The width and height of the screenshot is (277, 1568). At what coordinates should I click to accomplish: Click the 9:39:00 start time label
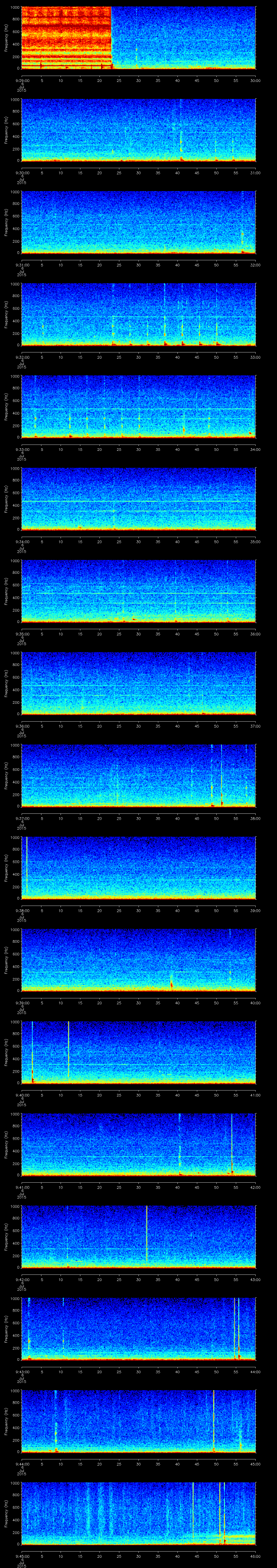[22, 1003]
